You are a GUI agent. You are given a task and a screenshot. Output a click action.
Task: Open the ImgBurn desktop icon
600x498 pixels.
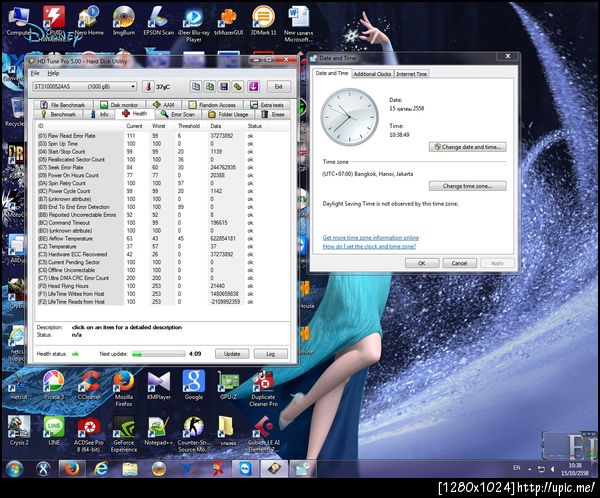point(124,22)
